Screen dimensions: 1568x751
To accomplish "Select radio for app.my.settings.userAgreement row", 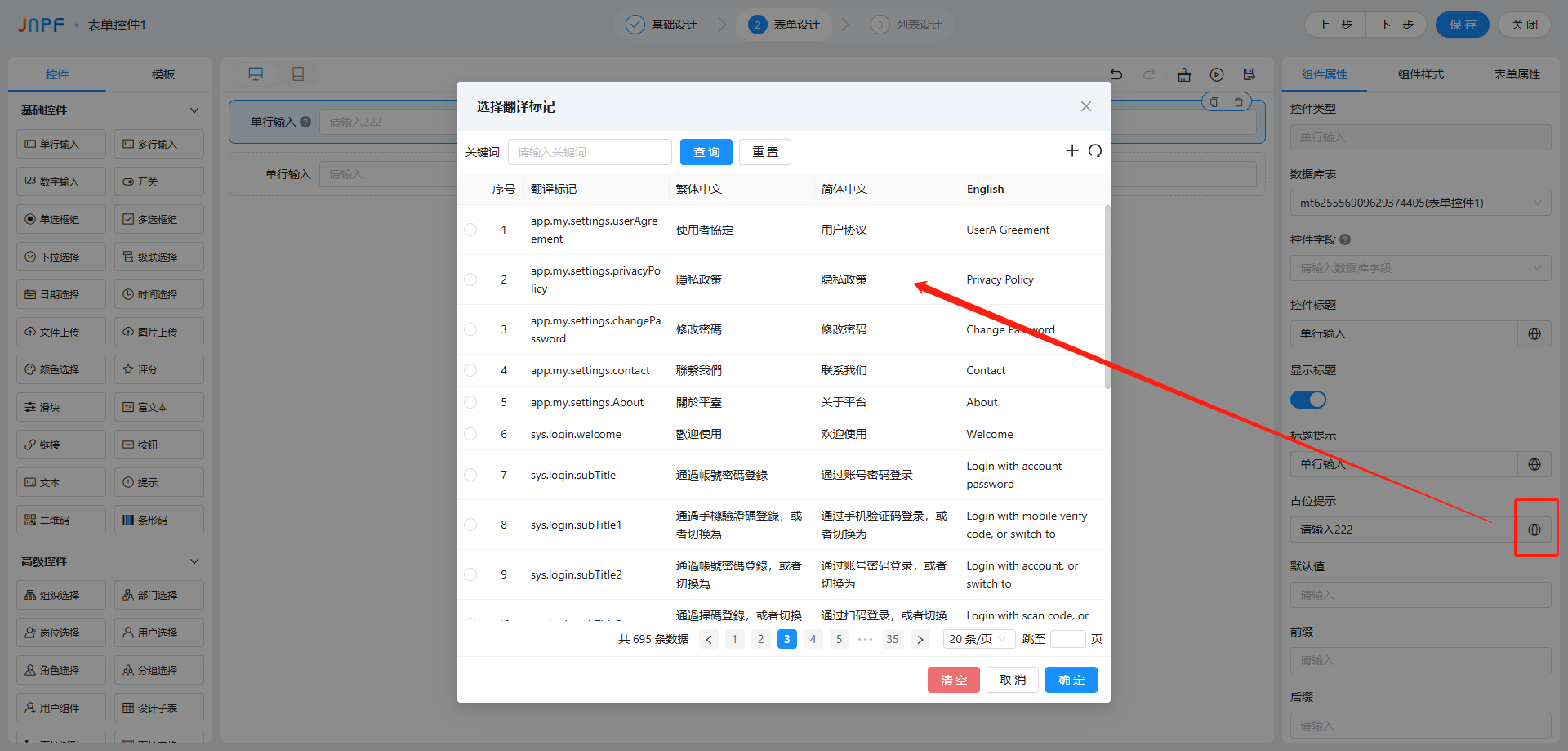I will 470,230.
